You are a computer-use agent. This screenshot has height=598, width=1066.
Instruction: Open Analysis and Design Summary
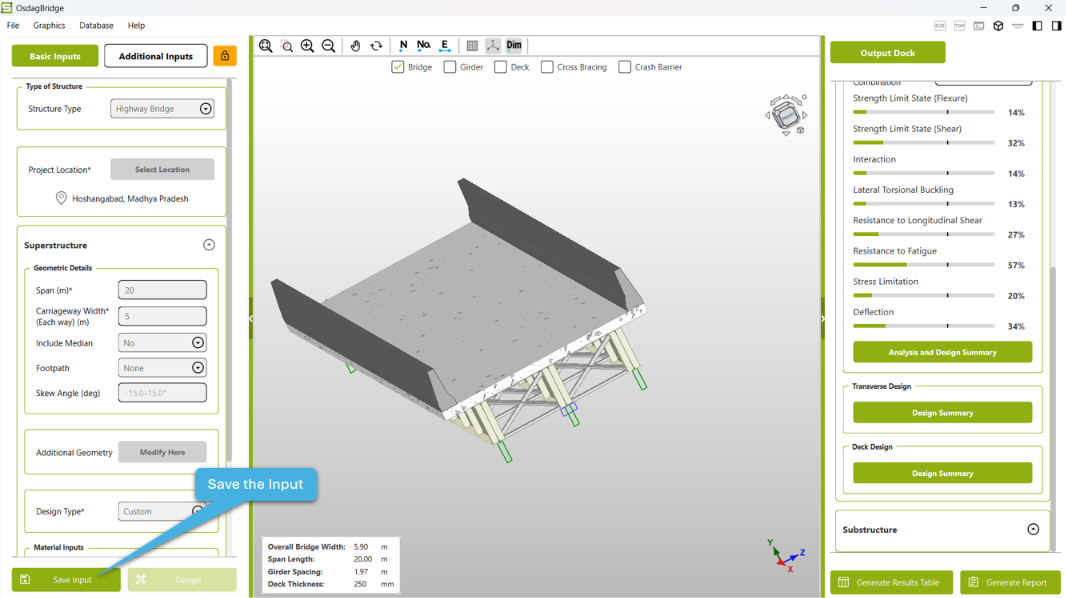(942, 352)
